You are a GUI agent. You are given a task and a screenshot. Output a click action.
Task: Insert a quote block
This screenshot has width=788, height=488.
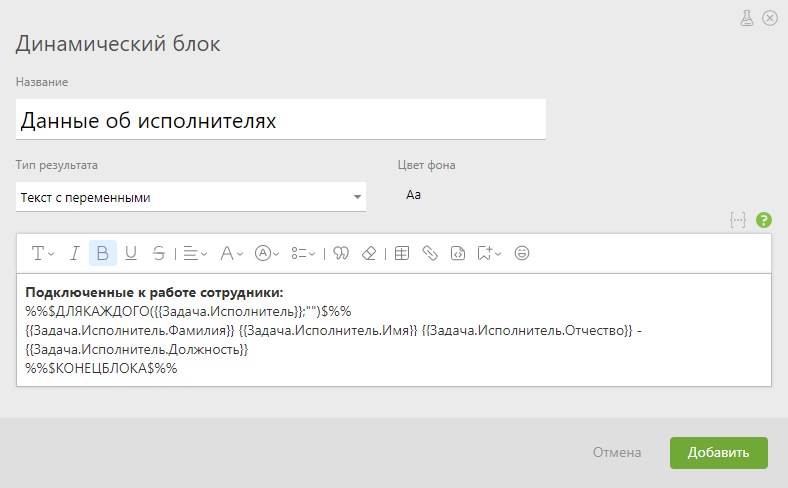(341, 253)
